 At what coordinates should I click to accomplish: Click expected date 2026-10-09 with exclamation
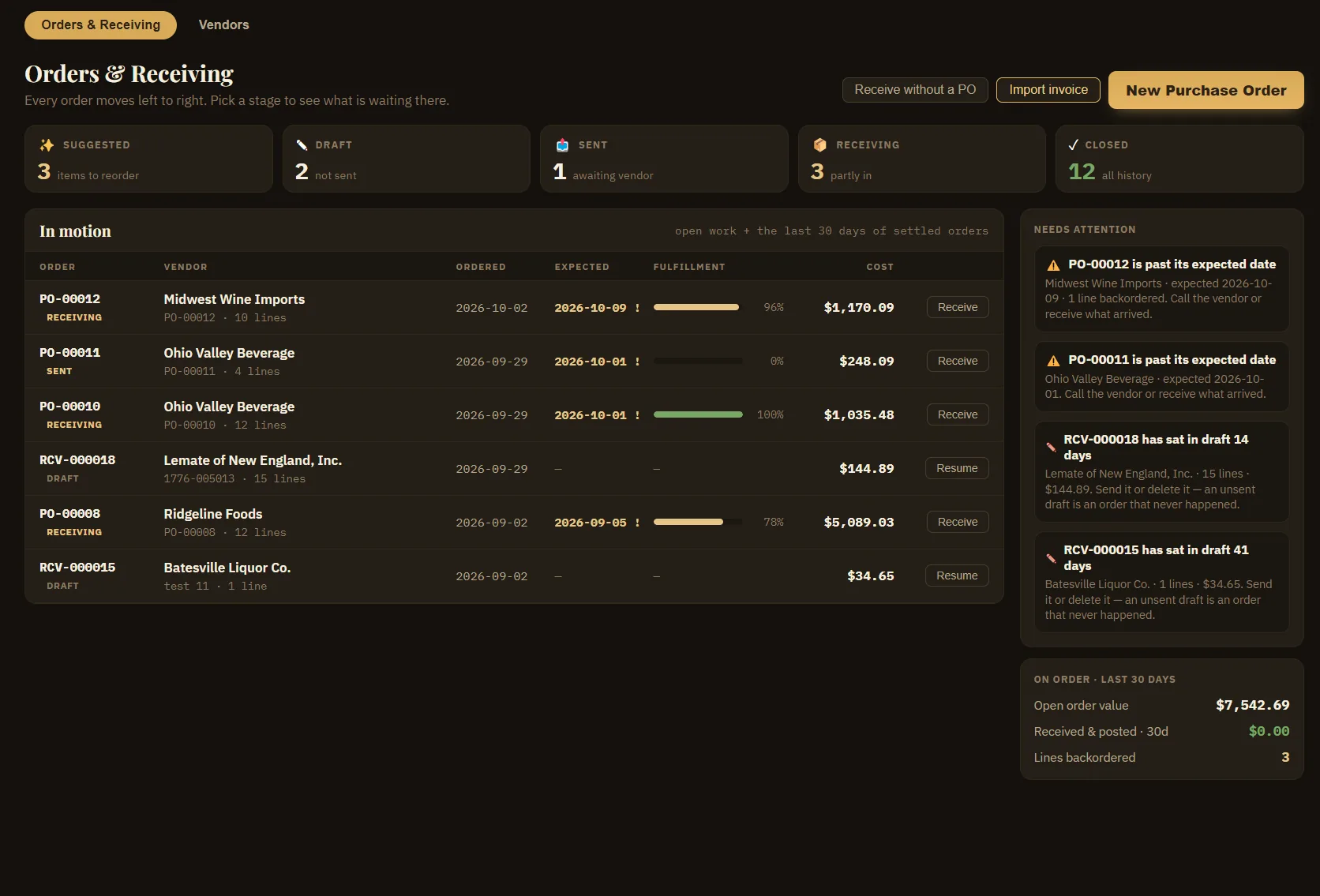point(597,308)
